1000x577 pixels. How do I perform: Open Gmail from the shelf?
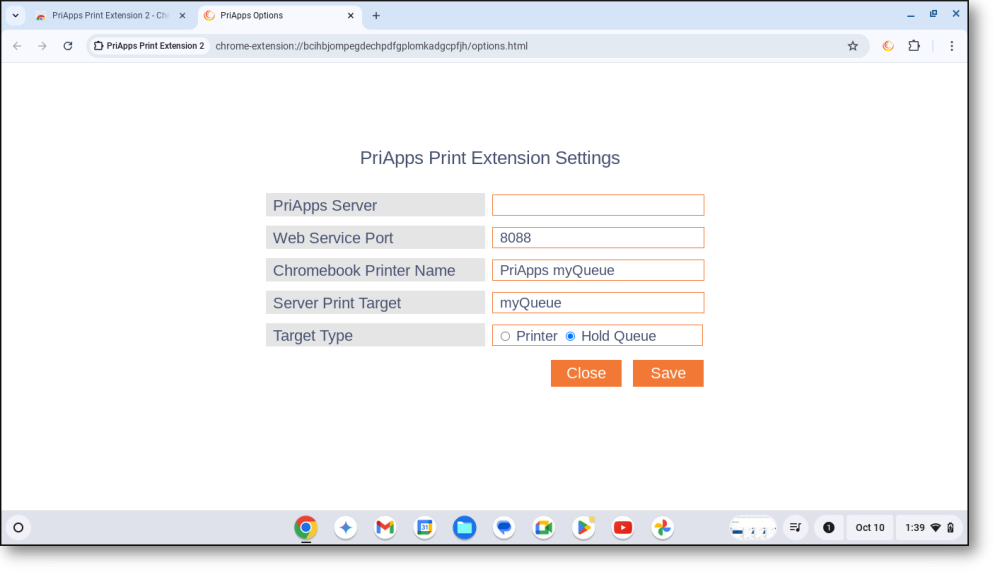(x=385, y=528)
